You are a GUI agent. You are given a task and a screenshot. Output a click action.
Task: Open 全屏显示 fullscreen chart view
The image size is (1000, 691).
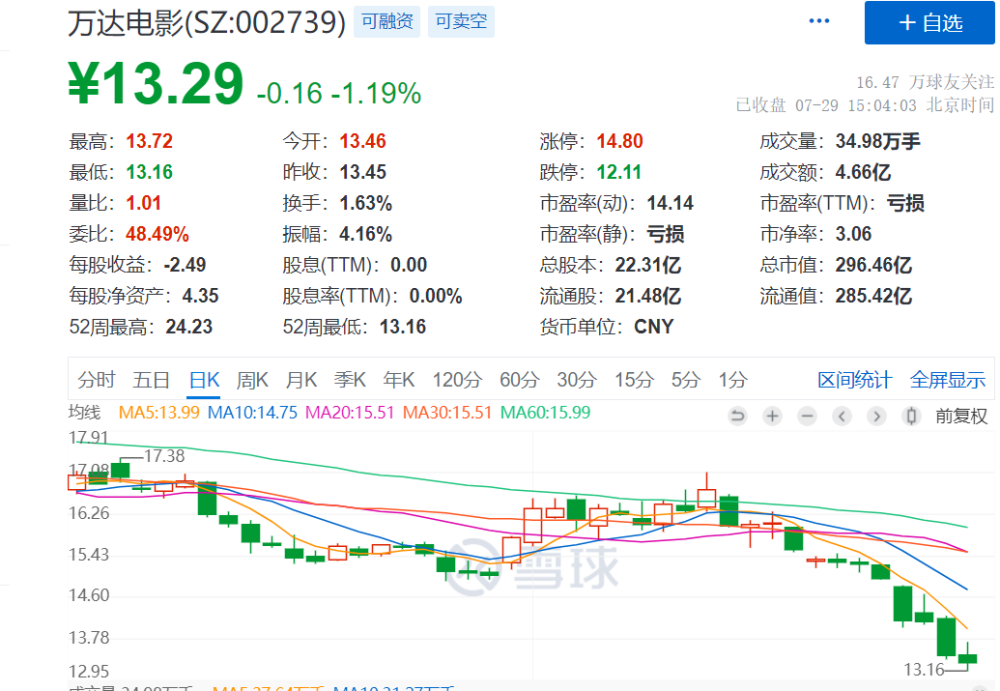pyautogui.click(x=948, y=380)
